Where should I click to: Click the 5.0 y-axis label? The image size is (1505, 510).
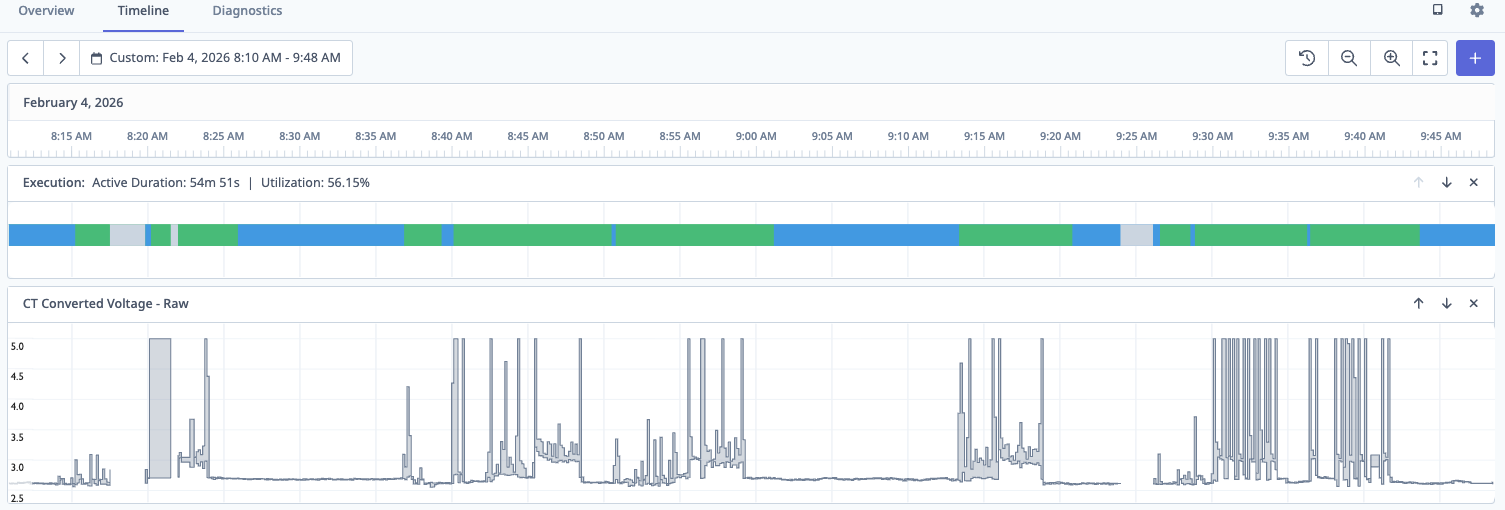[17, 346]
